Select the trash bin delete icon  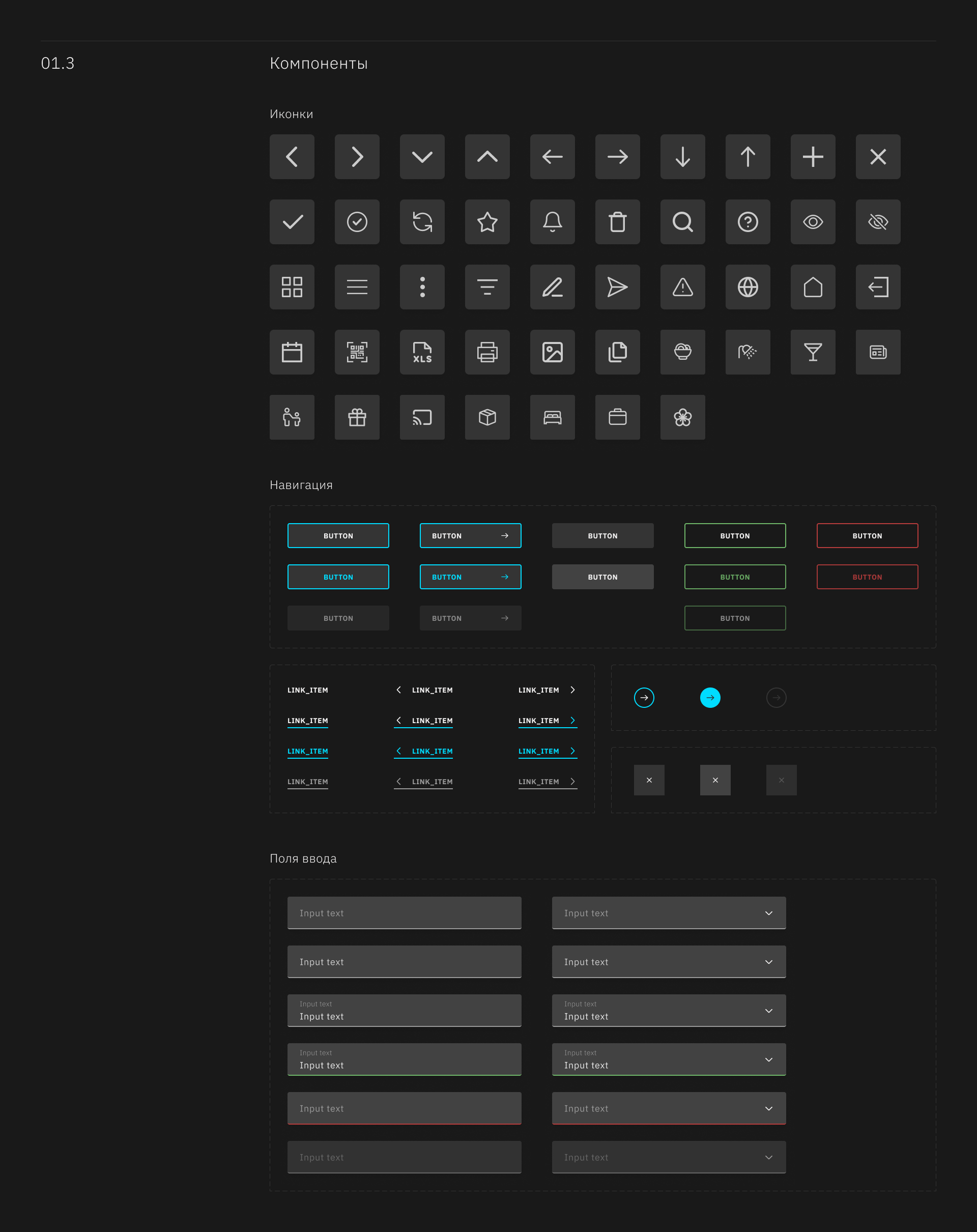click(618, 222)
